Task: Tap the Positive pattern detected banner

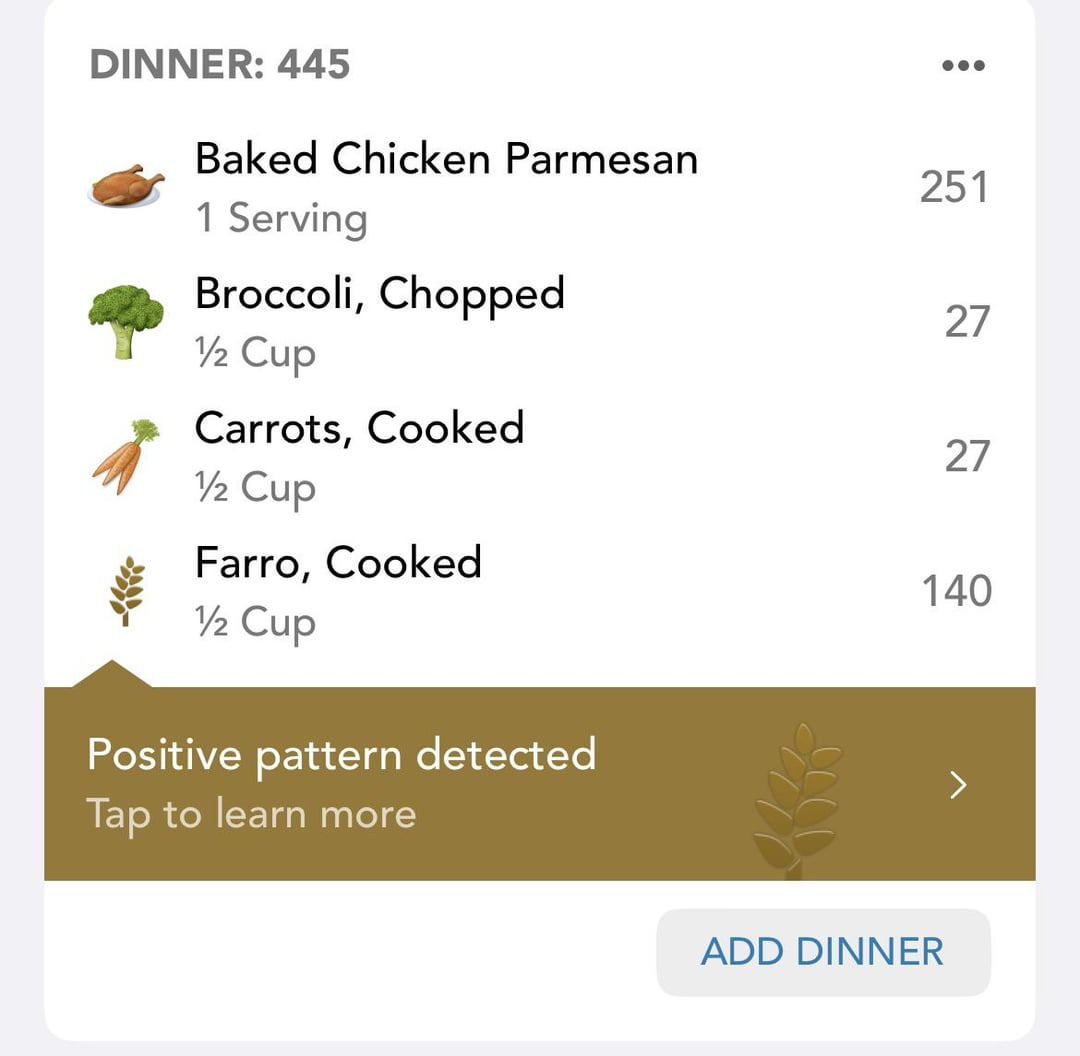Action: coord(539,783)
